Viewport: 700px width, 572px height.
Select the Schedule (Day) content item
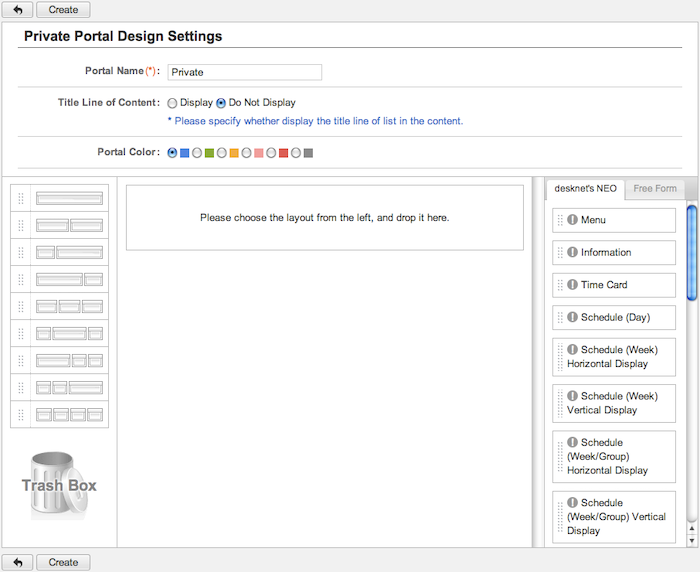(614, 317)
